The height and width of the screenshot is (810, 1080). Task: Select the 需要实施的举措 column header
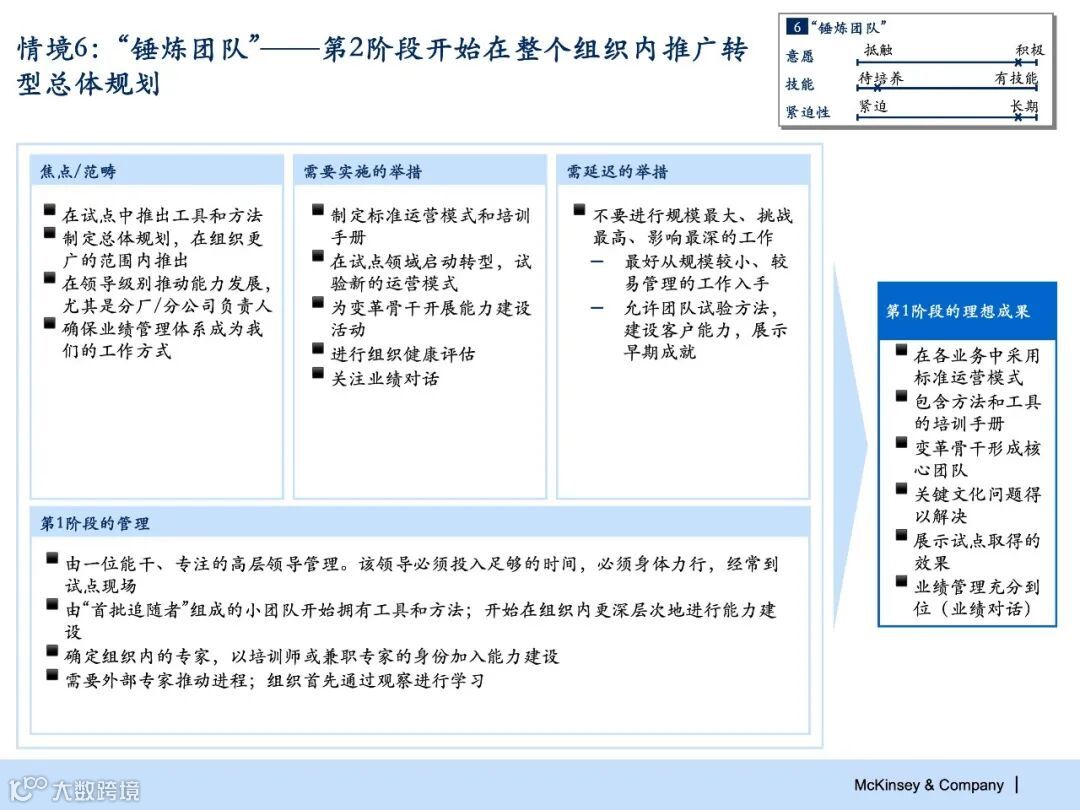click(x=420, y=171)
